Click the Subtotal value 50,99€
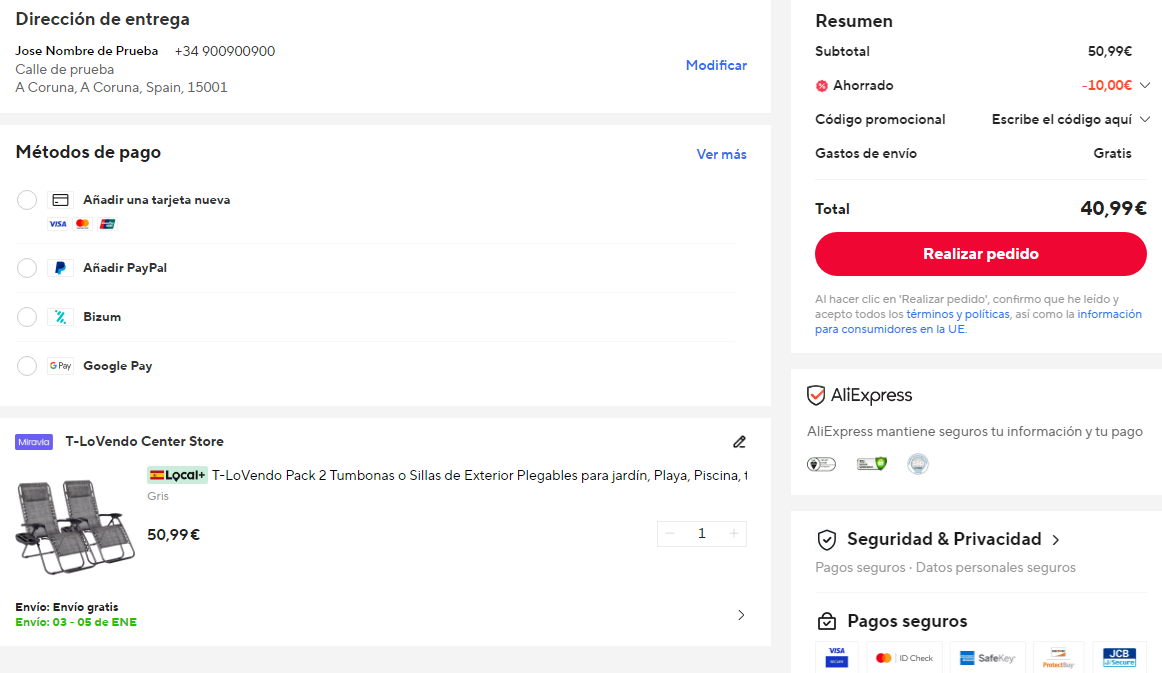Image resolution: width=1162 pixels, height=673 pixels. coord(1109,51)
